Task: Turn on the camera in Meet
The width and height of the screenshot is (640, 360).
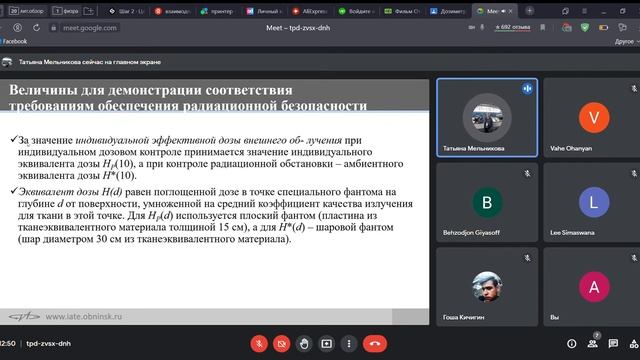Action: pos(282,344)
